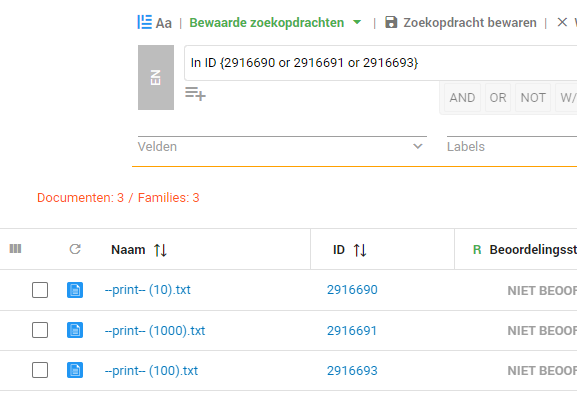The height and width of the screenshot is (412, 577).
Task: Click document icon for --print-- (10).txt
Action: coord(75,290)
